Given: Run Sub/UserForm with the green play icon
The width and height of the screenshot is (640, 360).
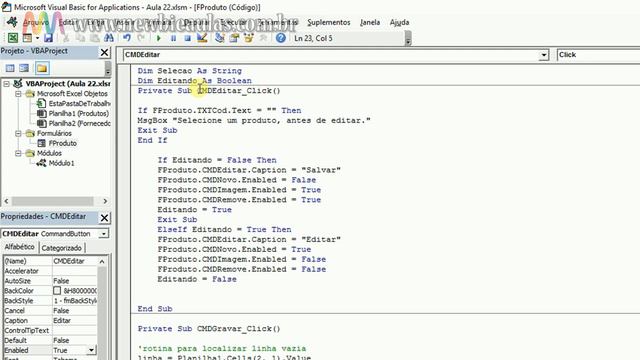Looking at the screenshot, I should tap(159, 38).
